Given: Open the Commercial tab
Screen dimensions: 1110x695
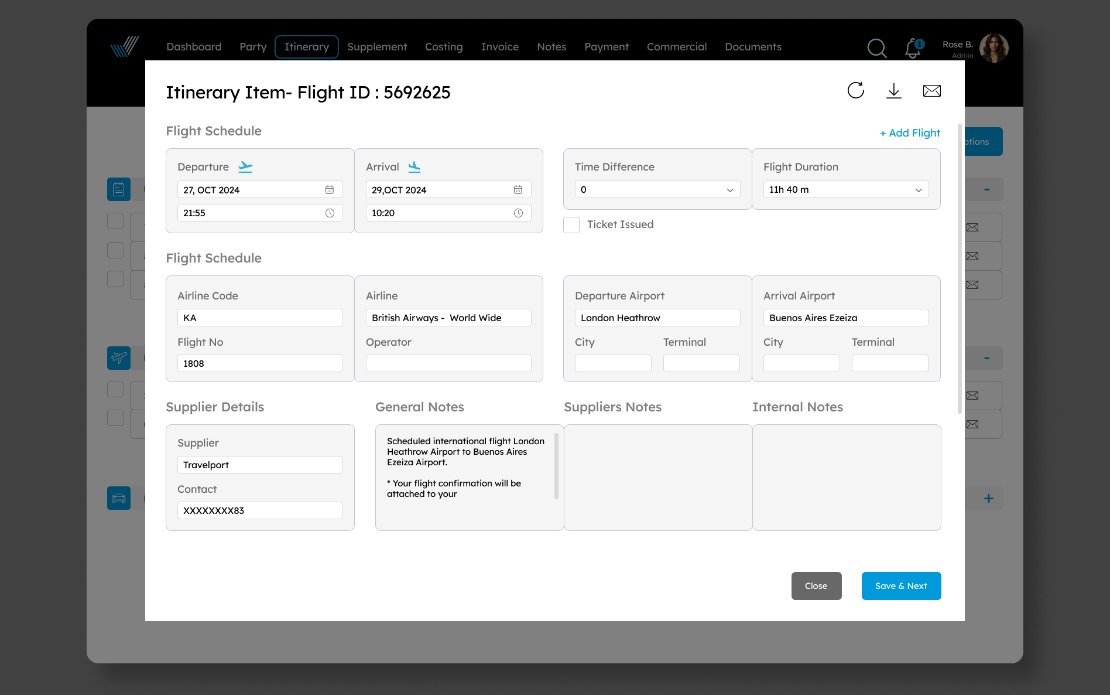Looking at the screenshot, I should point(677,47).
